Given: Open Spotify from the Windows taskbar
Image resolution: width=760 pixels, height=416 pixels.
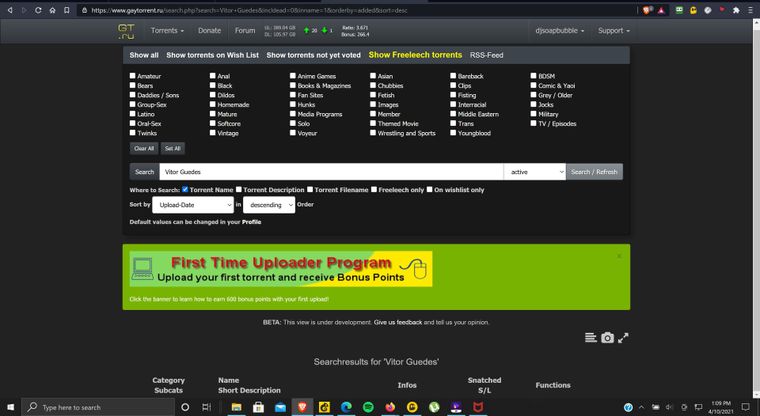Looking at the screenshot, I should [366, 407].
